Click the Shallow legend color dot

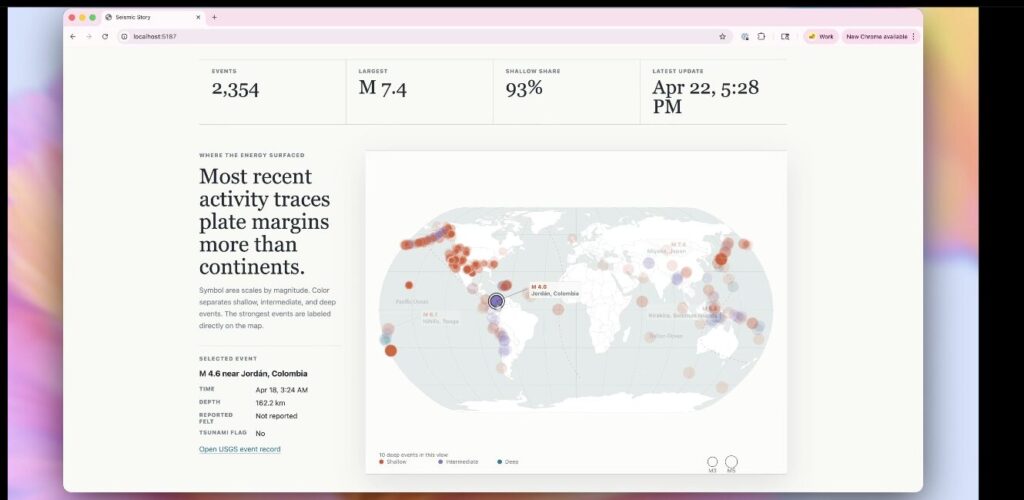(x=381, y=462)
